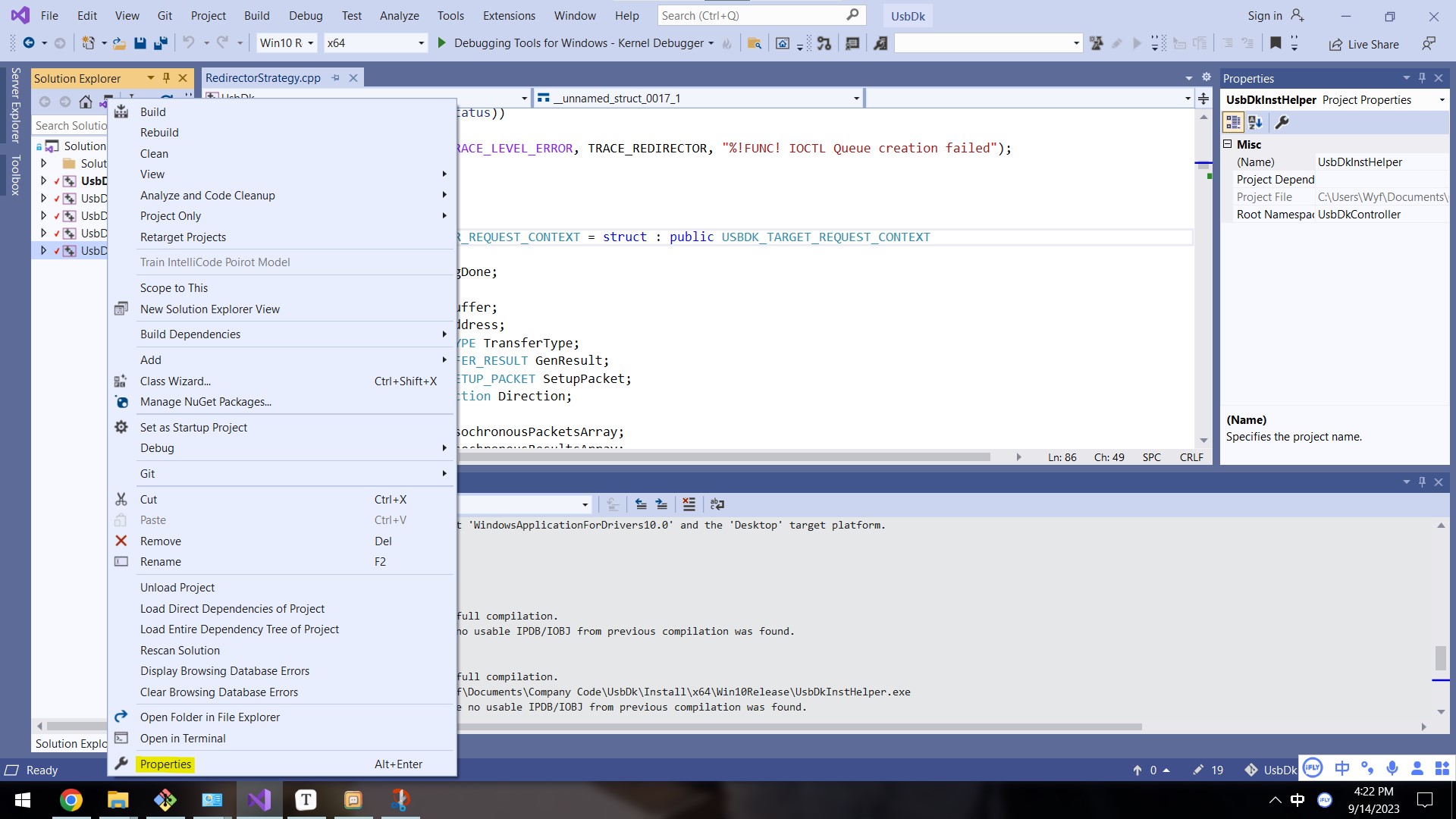Choose Properties from the context menu

(165, 764)
